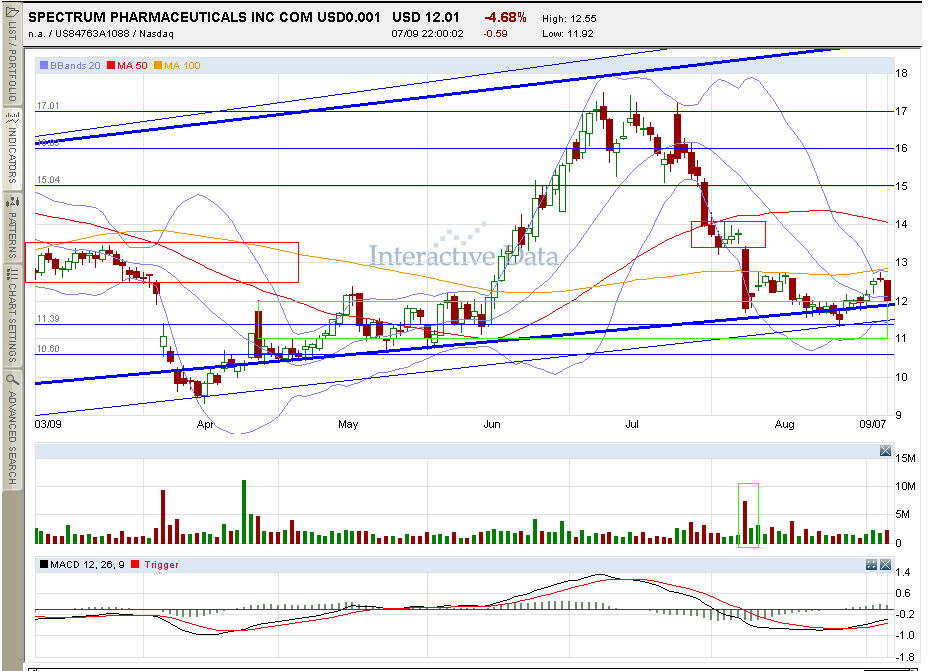
Task: Select the highlighted volume spike bar
Action: [746, 522]
